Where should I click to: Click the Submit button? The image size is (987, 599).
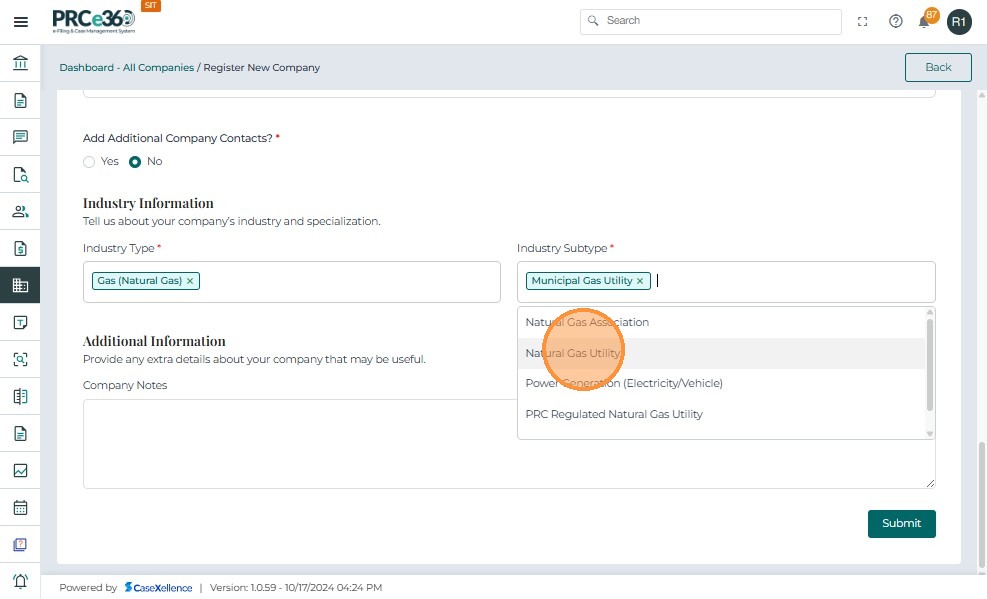(x=901, y=523)
